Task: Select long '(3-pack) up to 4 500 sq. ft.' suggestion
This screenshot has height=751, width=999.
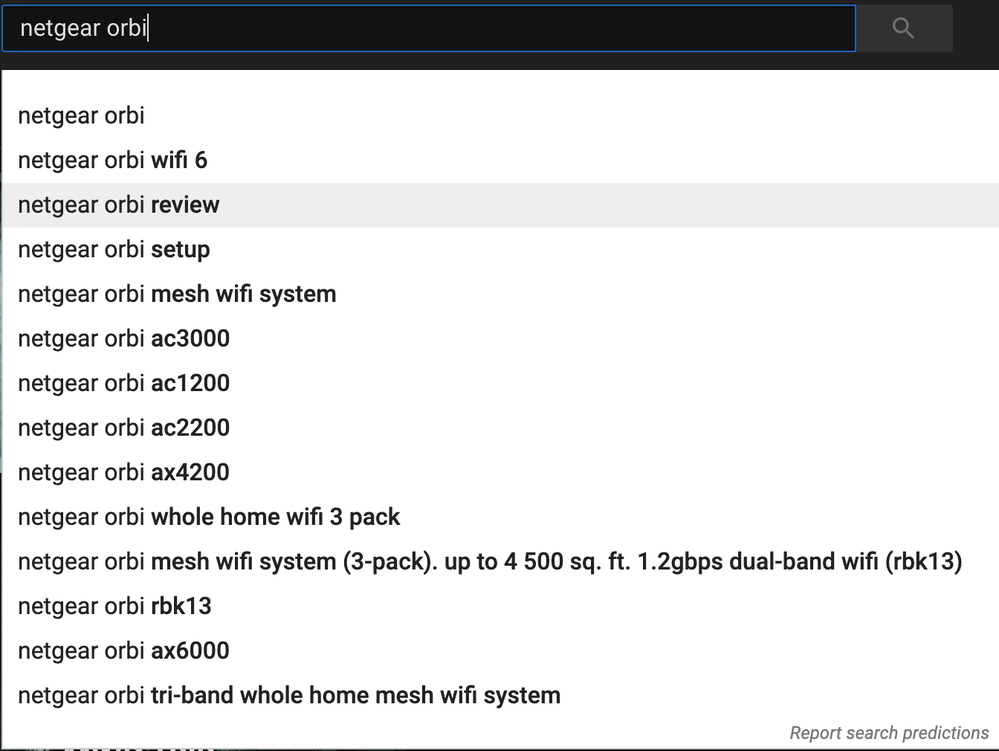Action: 490,562
